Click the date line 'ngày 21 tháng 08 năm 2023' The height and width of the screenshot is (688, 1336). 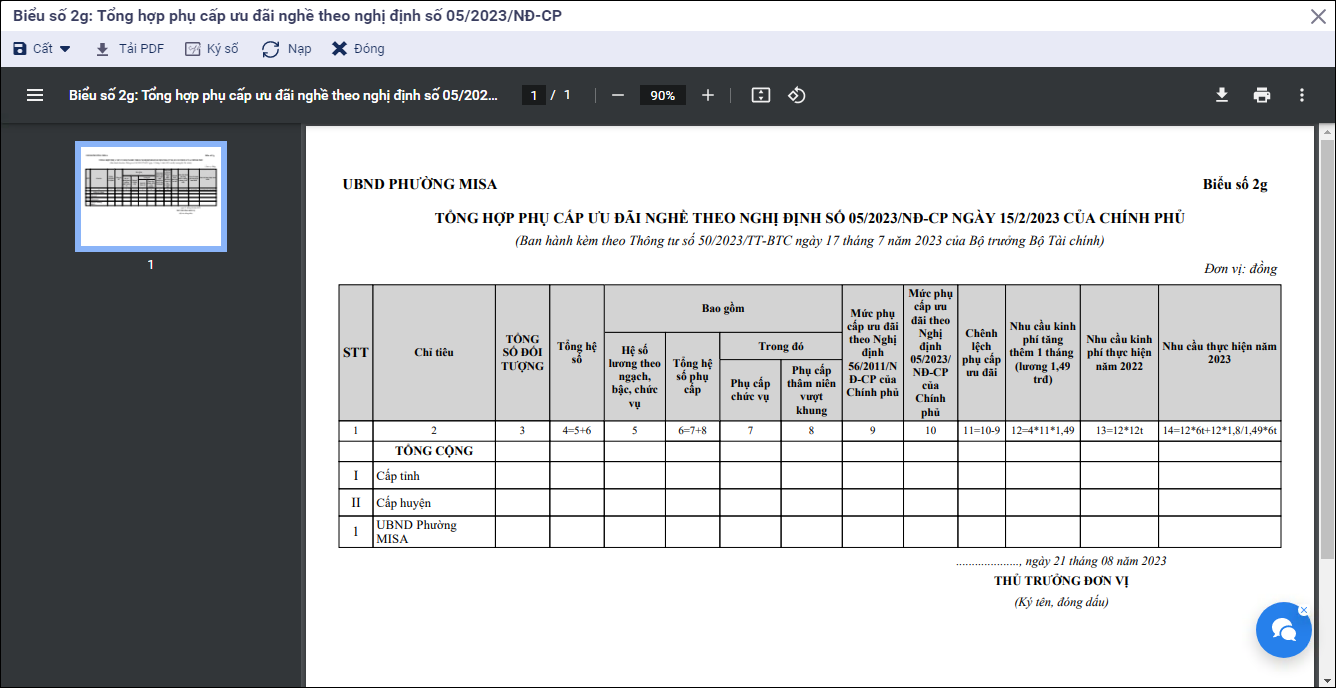pyautogui.click(x=1096, y=561)
